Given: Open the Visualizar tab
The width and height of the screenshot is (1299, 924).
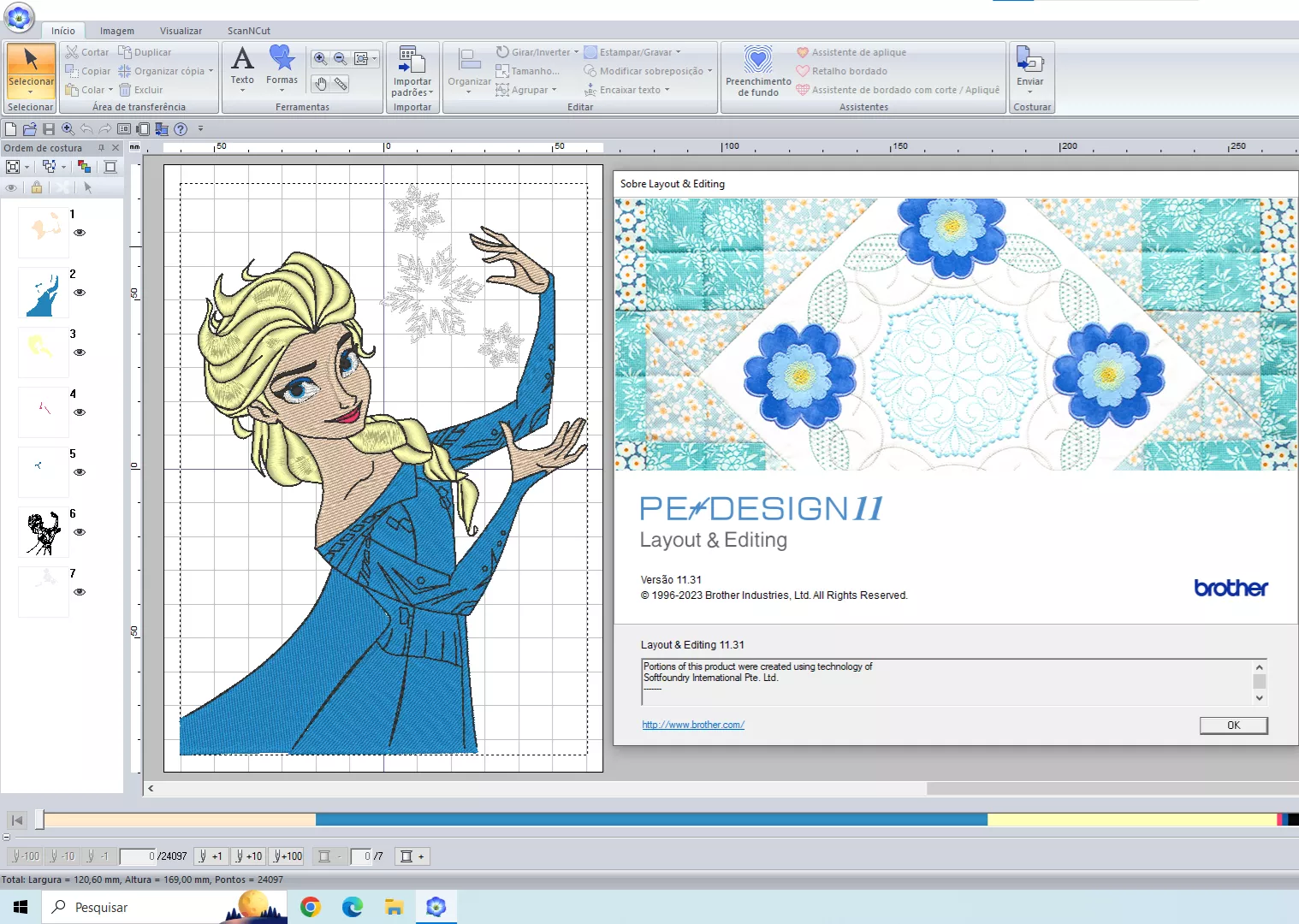Looking at the screenshot, I should click(181, 31).
